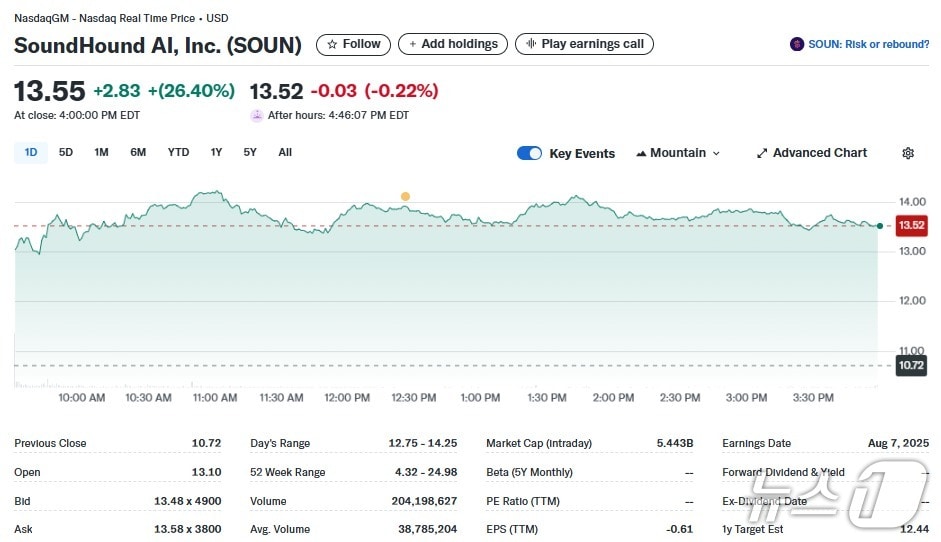Image resolution: width=941 pixels, height=542 pixels.
Task: Click the audio waveform icon for earnings call
Action: [531, 44]
